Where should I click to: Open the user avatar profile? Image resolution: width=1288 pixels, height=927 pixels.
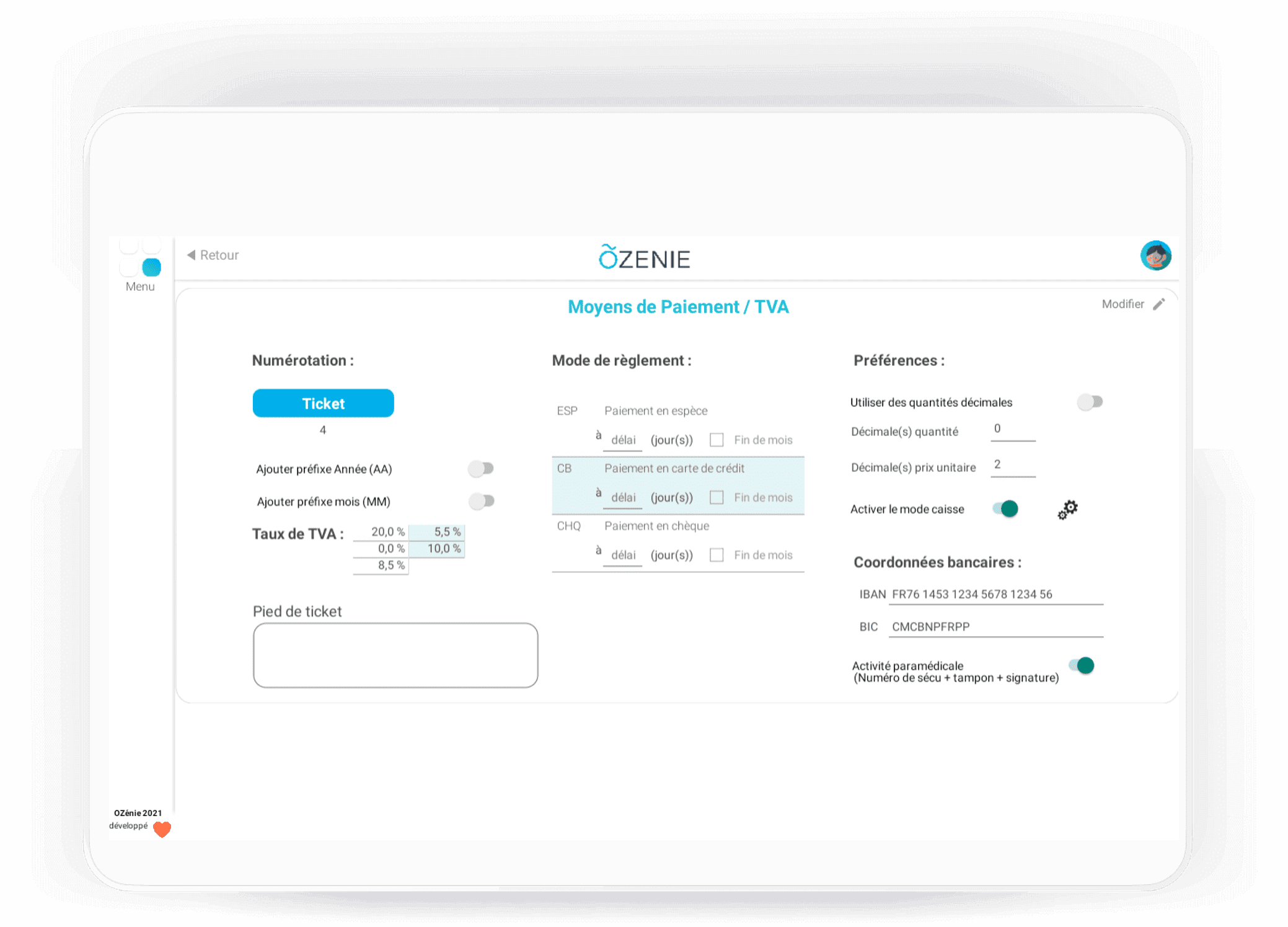(1155, 255)
